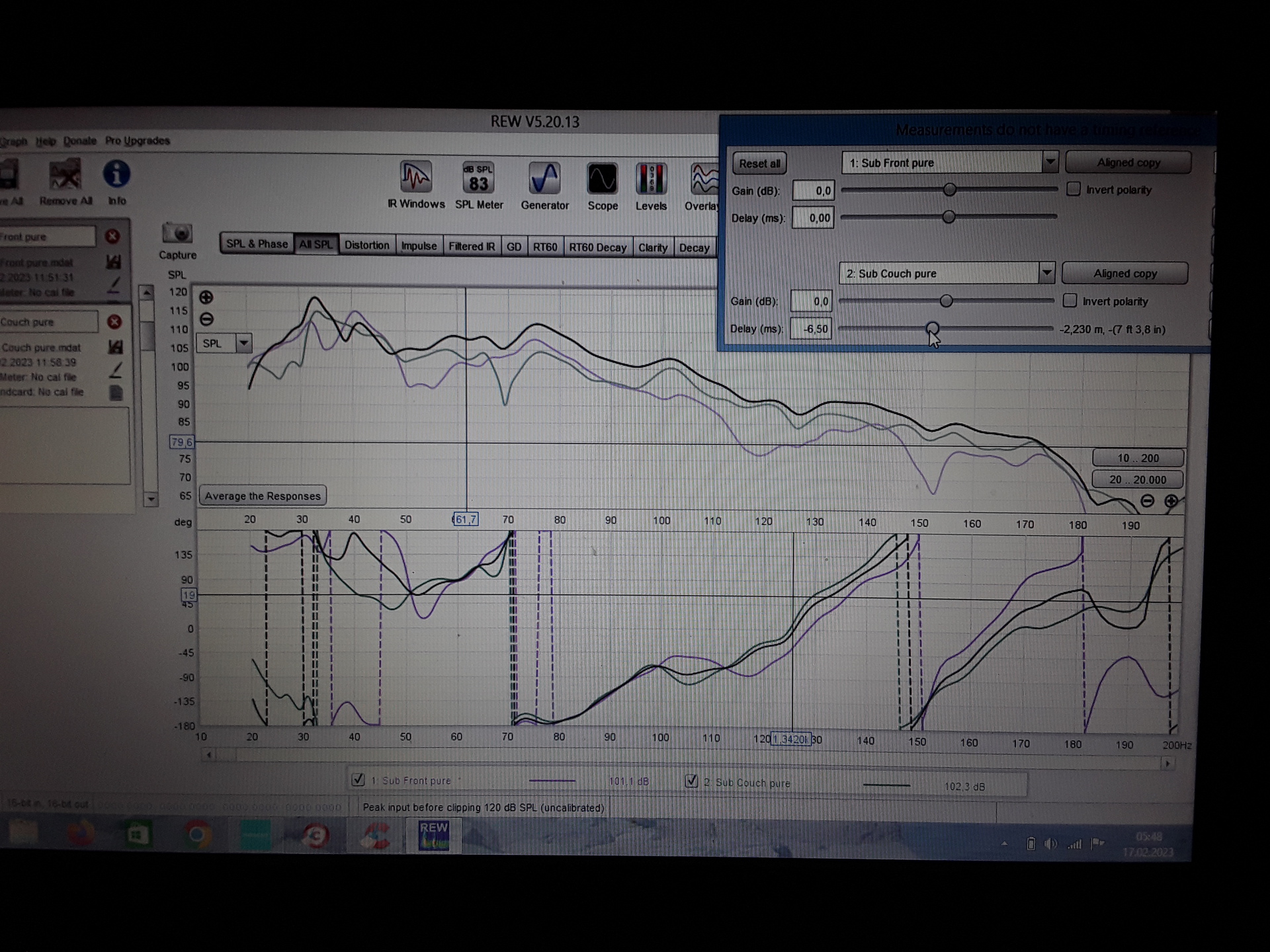1270x952 pixels.
Task: Open the Levels meter
Action: click(x=651, y=180)
